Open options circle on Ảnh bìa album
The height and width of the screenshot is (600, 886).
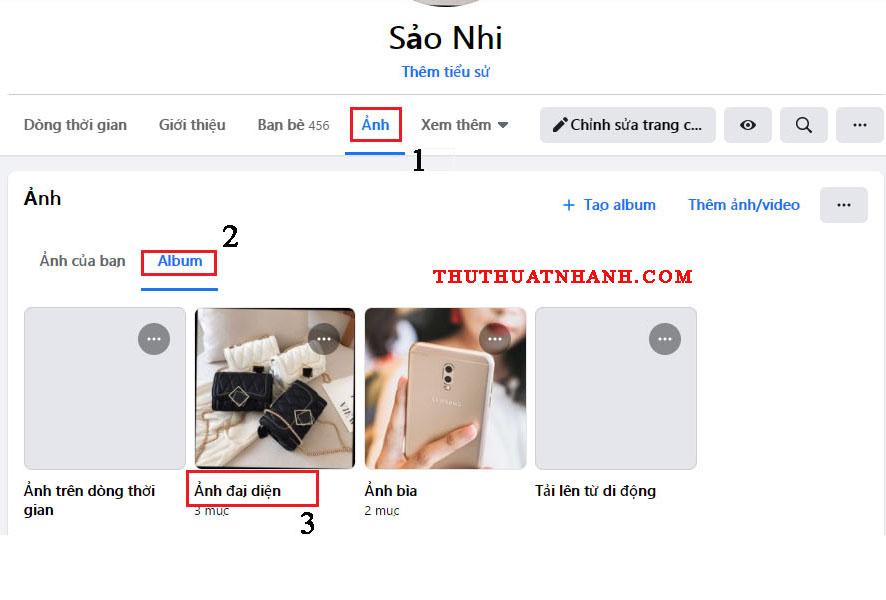pyautogui.click(x=494, y=339)
